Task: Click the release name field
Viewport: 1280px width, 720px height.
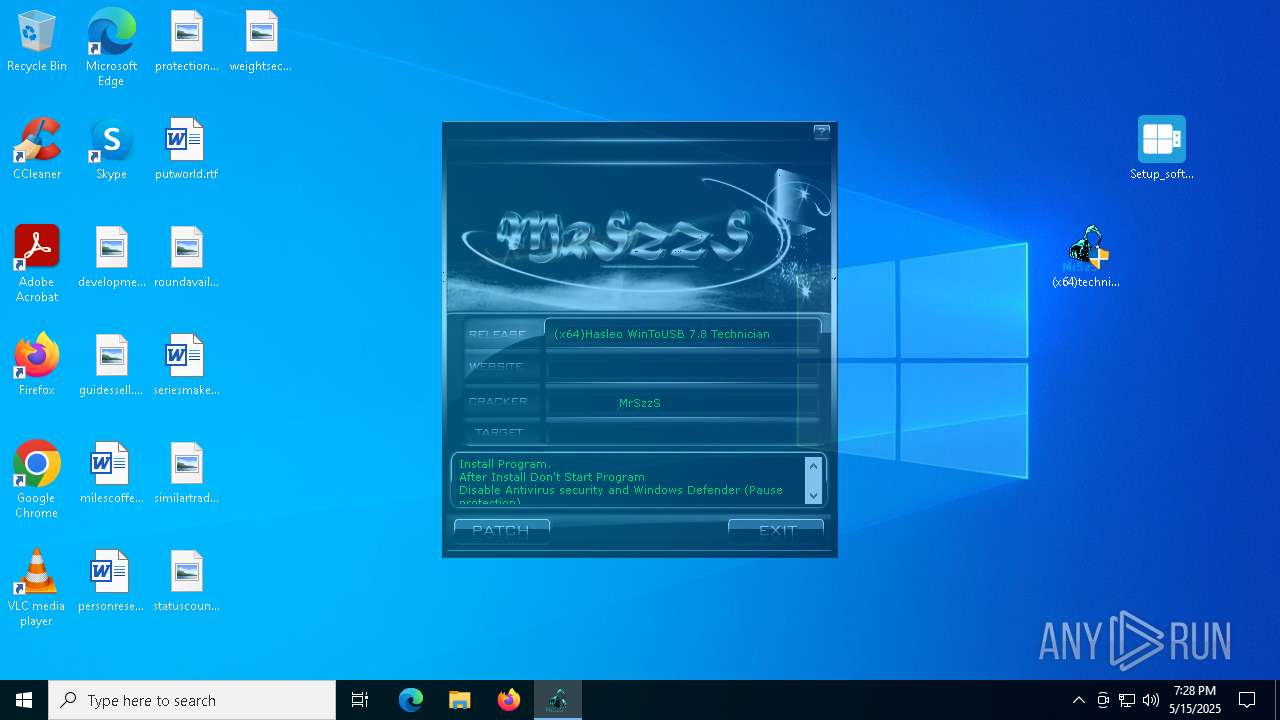Action: point(682,334)
